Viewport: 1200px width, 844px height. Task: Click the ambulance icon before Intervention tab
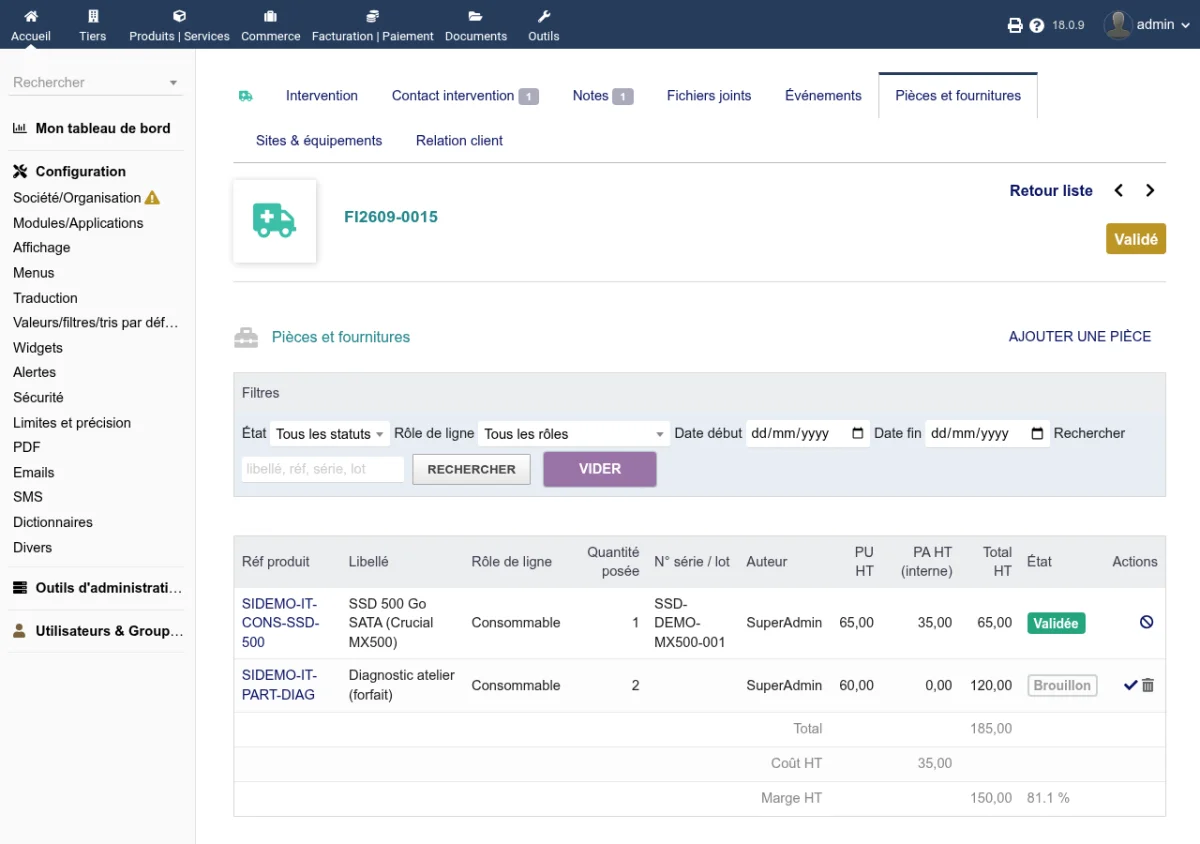coord(246,96)
